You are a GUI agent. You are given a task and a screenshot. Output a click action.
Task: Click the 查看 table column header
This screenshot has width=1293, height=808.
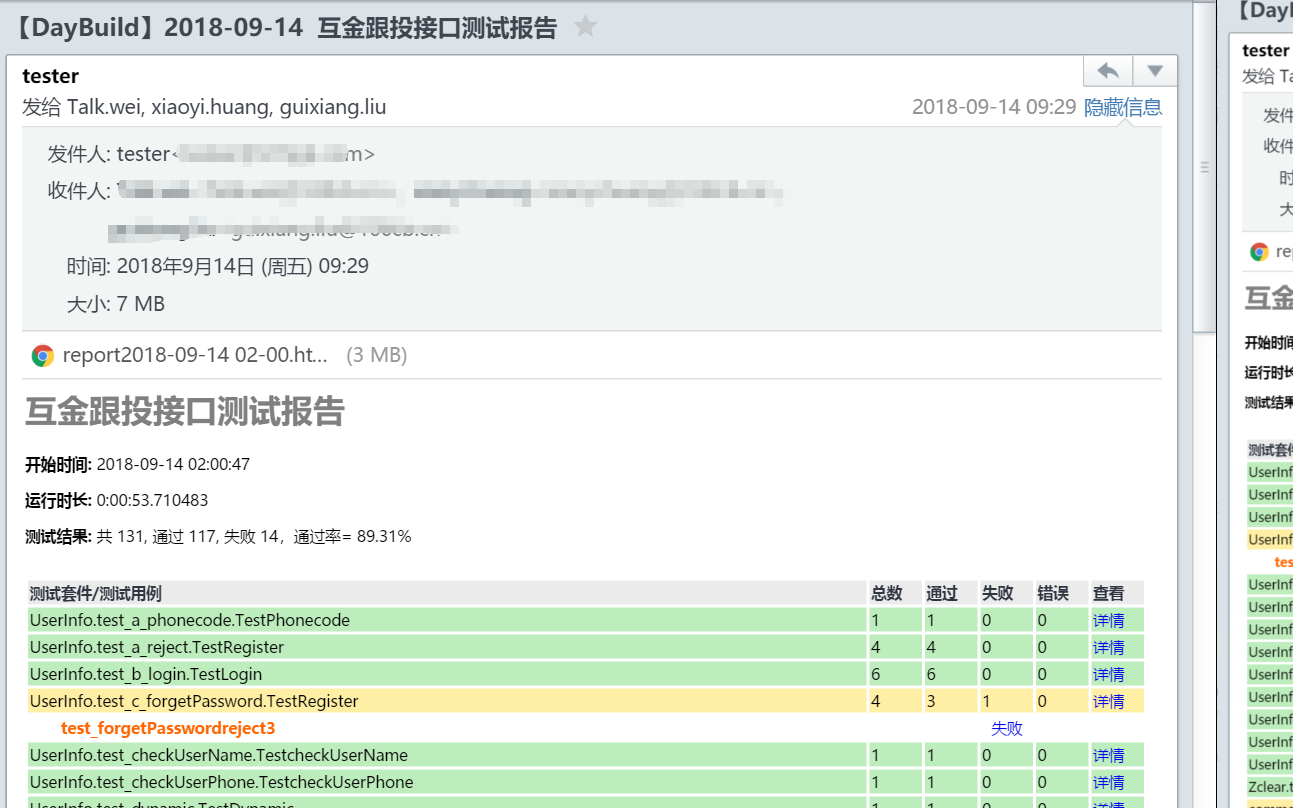[x=1108, y=593]
